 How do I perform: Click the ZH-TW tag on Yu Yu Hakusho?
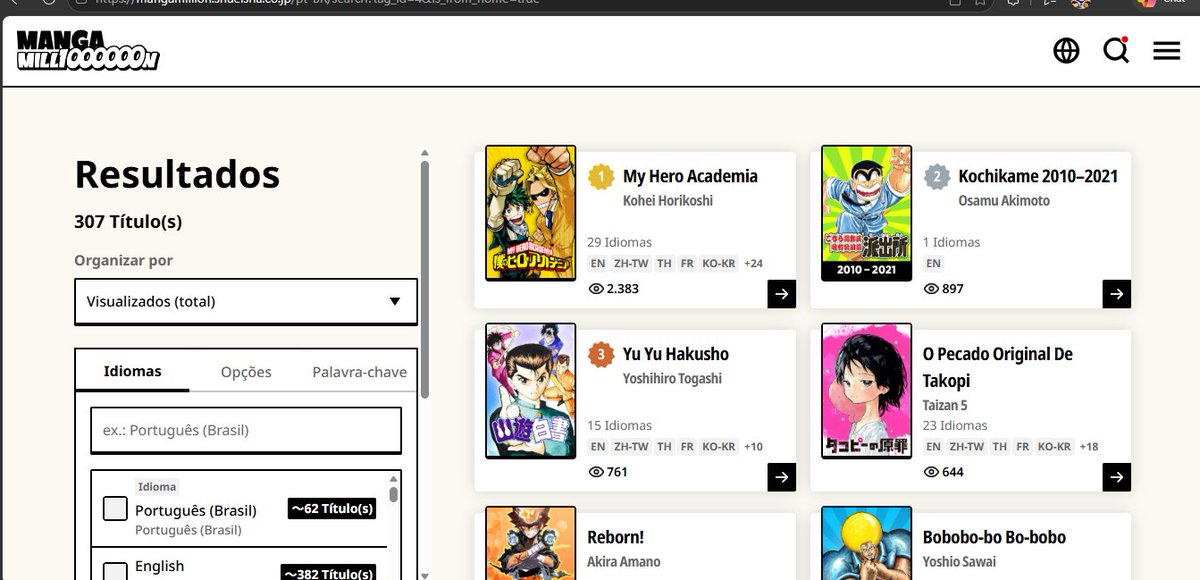(631, 447)
